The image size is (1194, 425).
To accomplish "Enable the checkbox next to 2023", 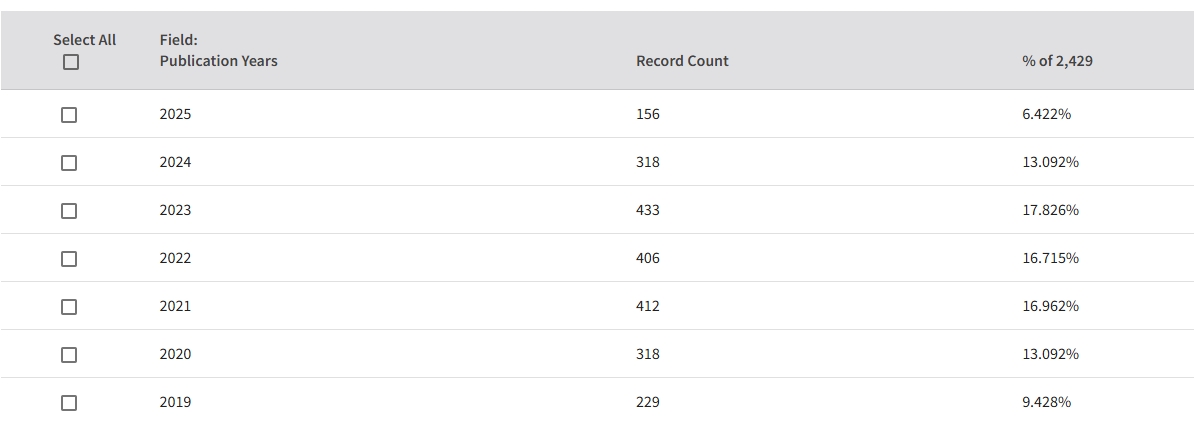I will coord(69,211).
